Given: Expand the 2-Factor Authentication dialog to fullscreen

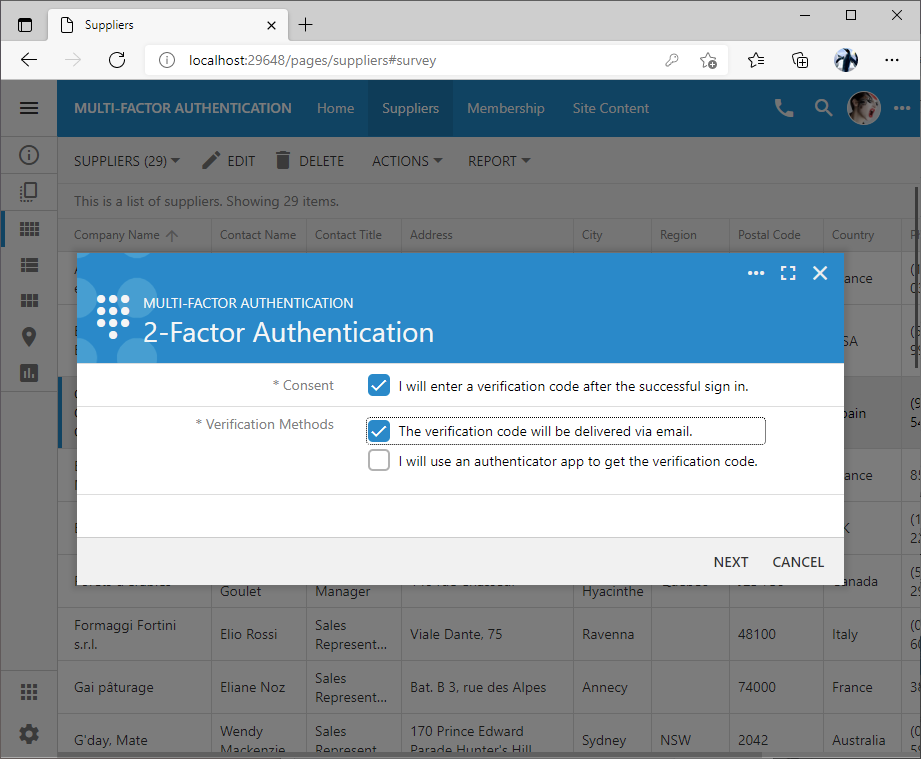Looking at the screenshot, I should [788, 272].
